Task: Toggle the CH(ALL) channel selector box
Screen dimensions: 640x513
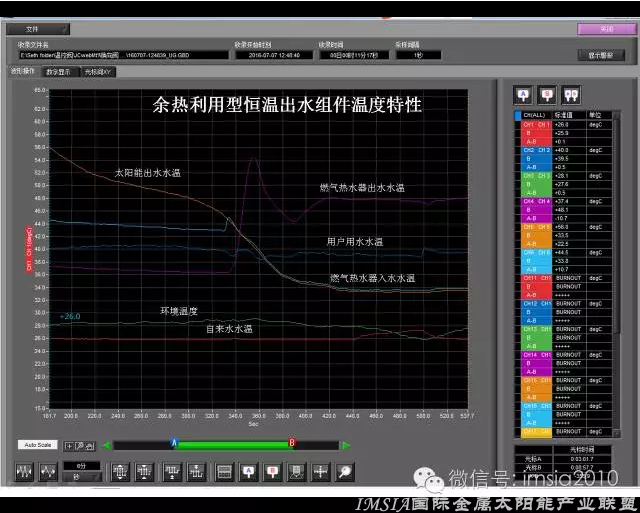Action: [x=518, y=116]
